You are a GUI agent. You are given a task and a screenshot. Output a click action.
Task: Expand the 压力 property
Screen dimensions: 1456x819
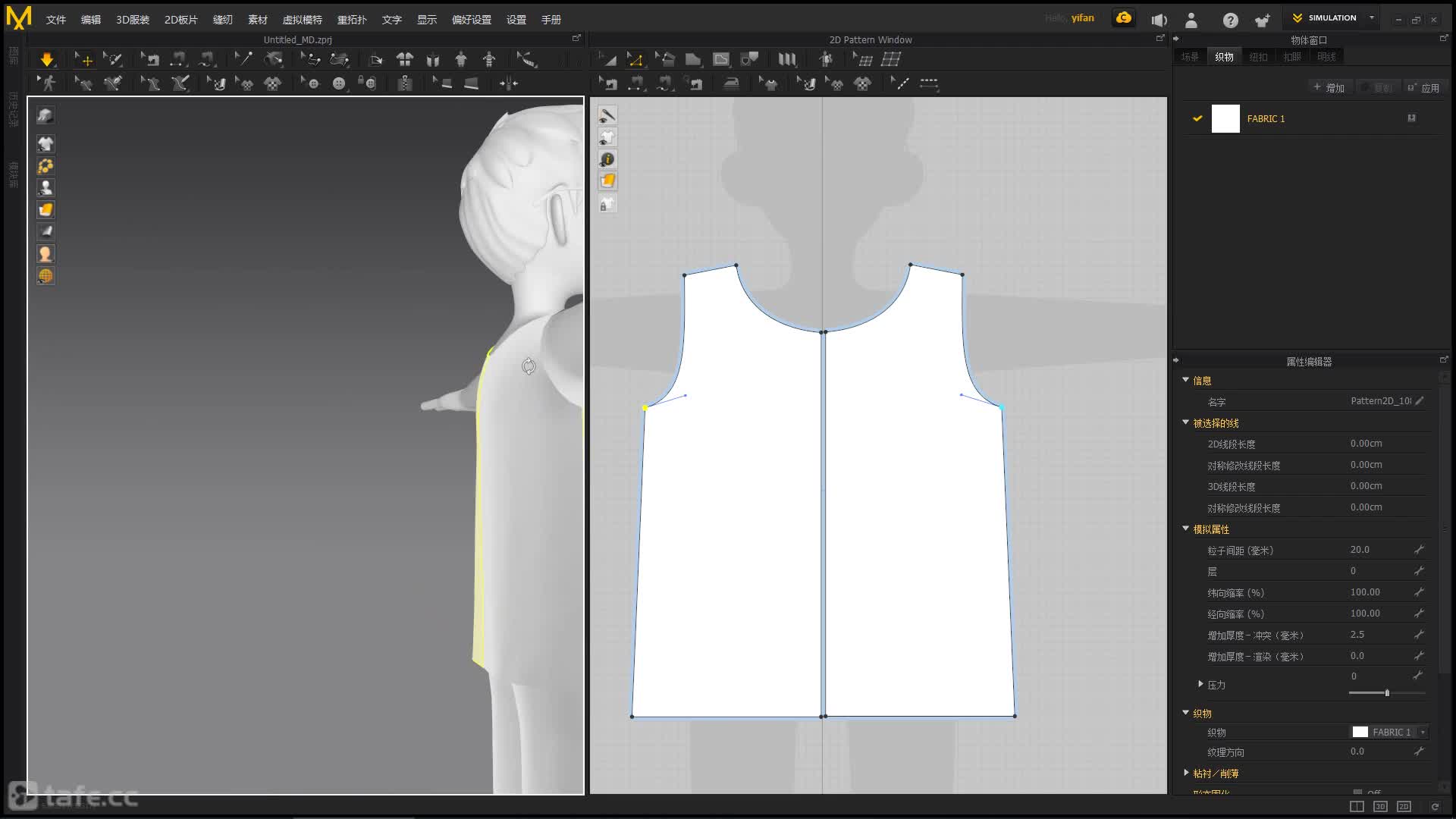click(1200, 684)
